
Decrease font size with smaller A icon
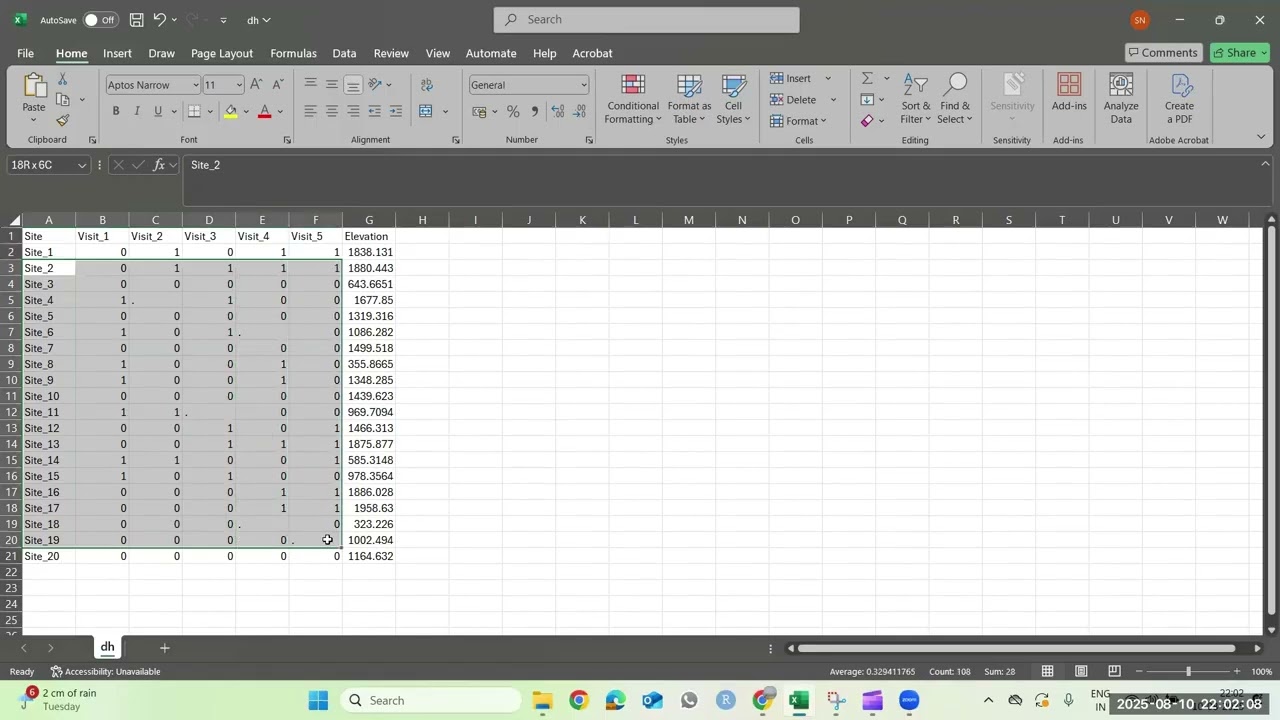click(278, 85)
